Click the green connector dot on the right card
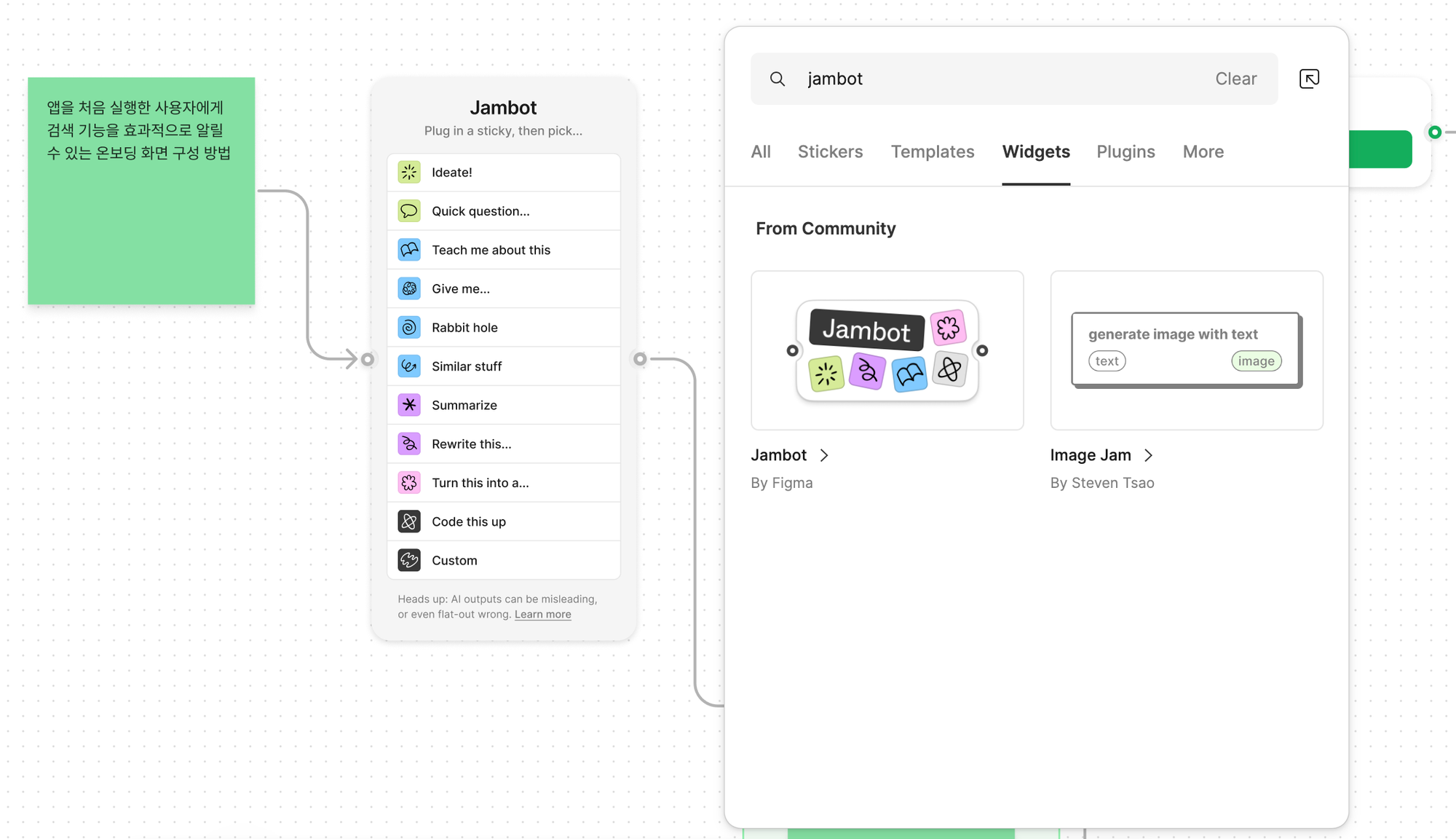 (1434, 132)
